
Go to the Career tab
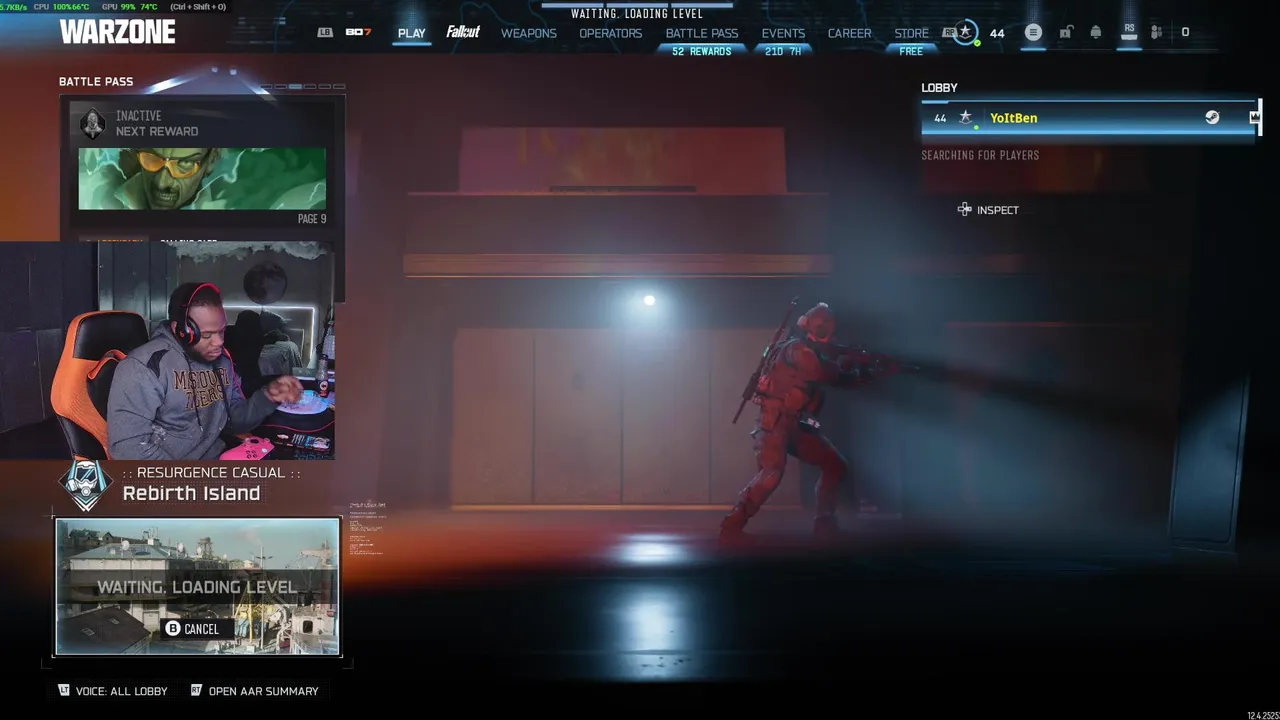point(849,33)
